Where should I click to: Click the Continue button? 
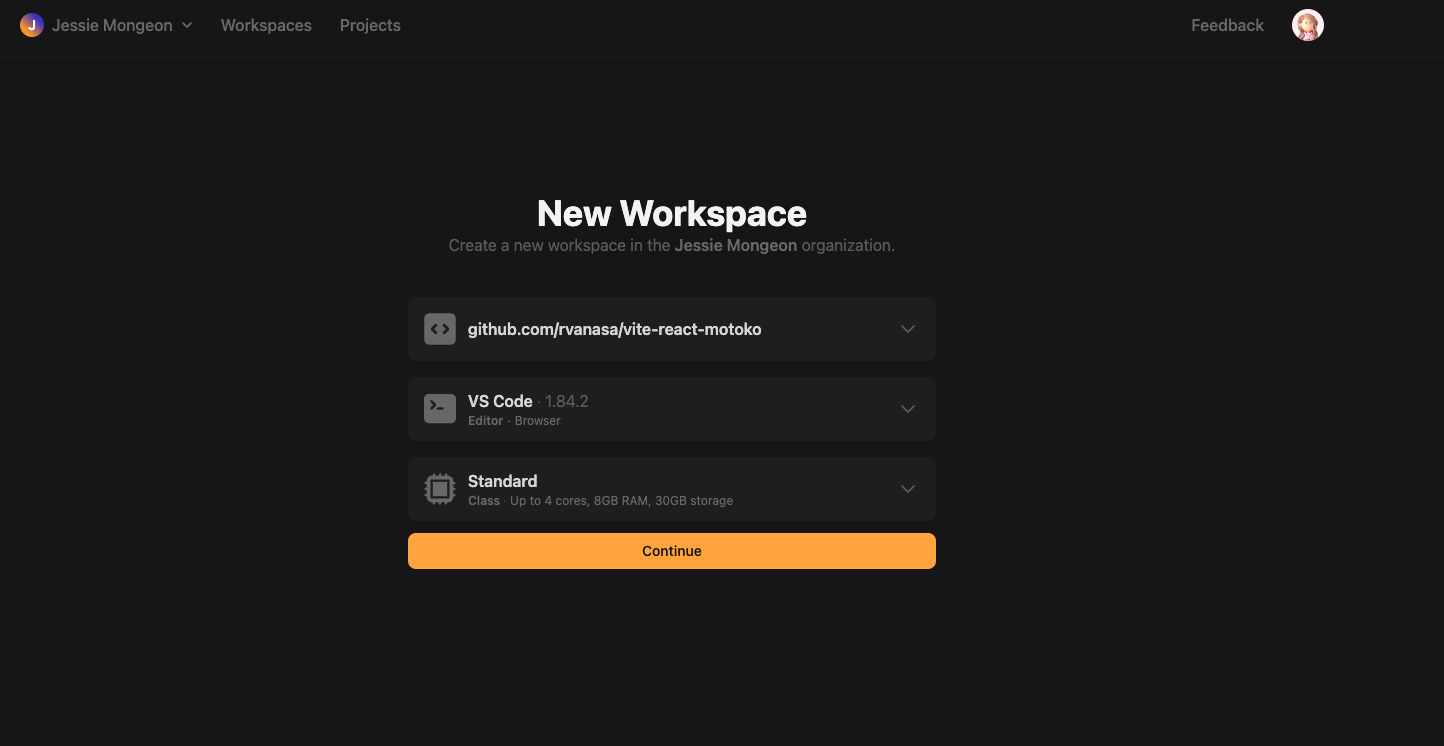(672, 551)
